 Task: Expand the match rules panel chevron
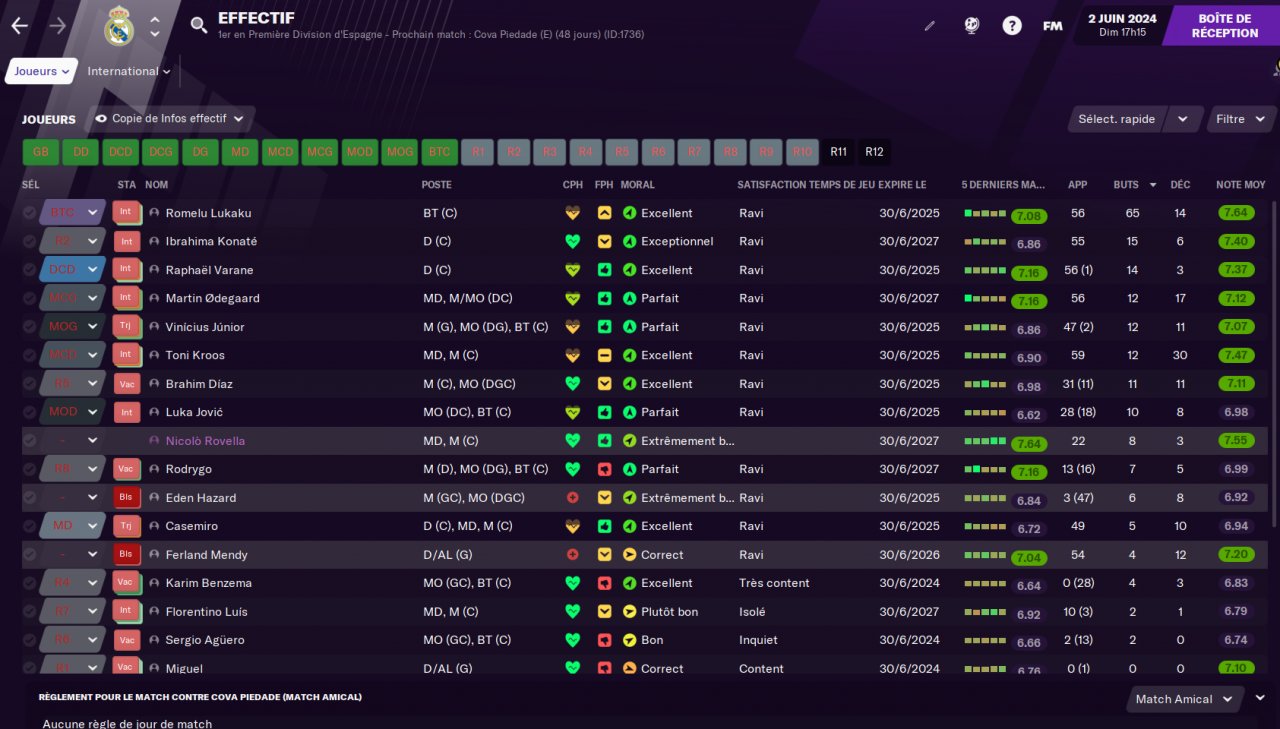point(1260,698)
